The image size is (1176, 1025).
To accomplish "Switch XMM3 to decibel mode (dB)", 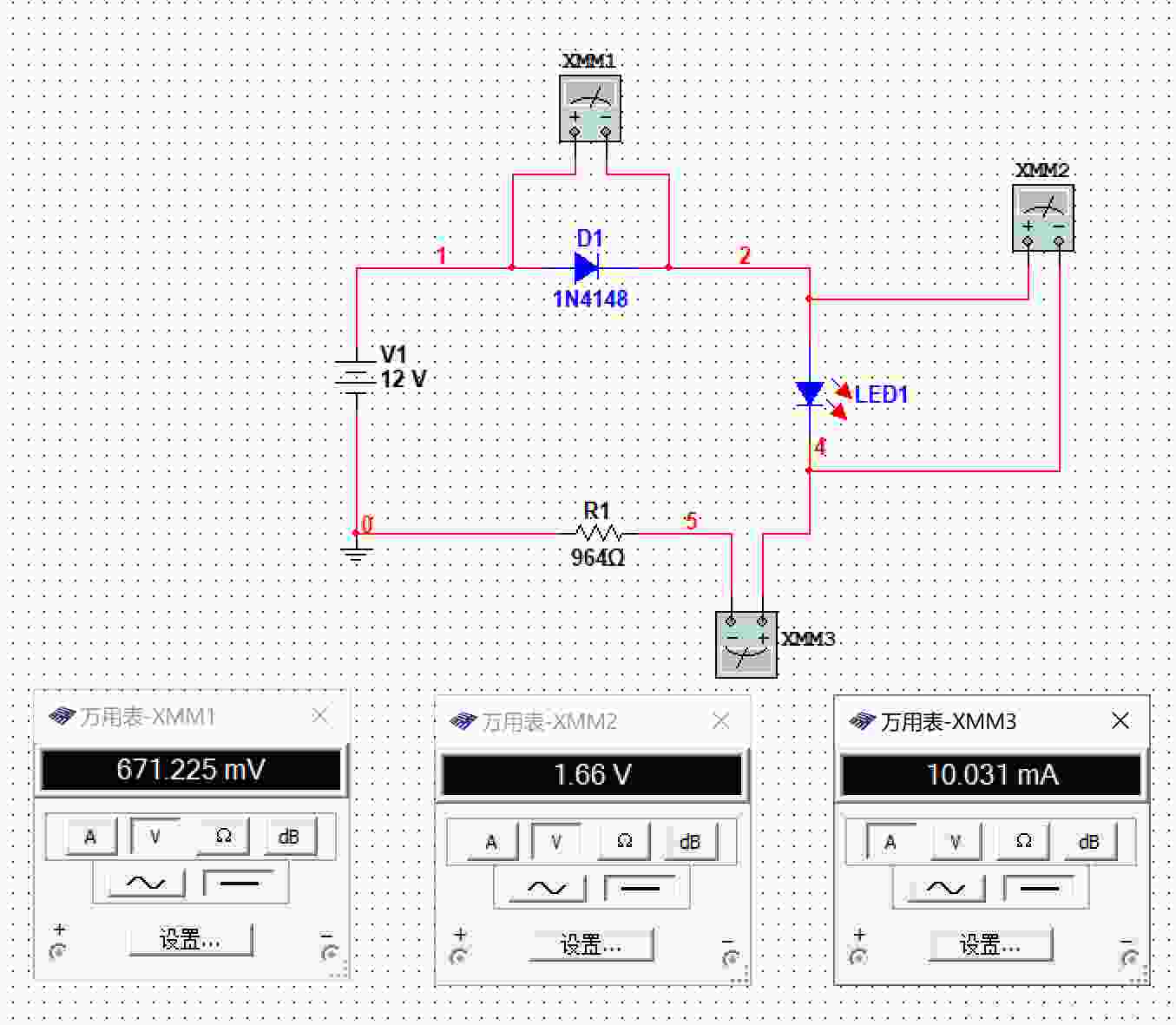I will click(1089, 842).
